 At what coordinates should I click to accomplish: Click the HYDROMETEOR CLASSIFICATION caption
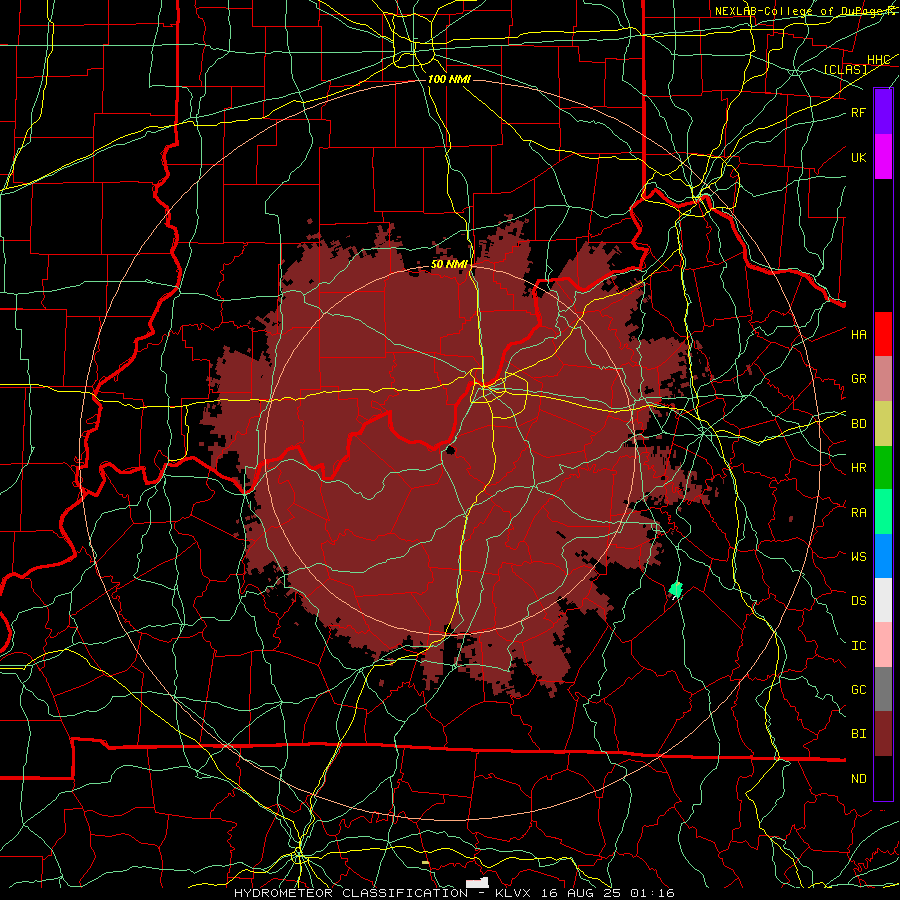pos(351,893)
